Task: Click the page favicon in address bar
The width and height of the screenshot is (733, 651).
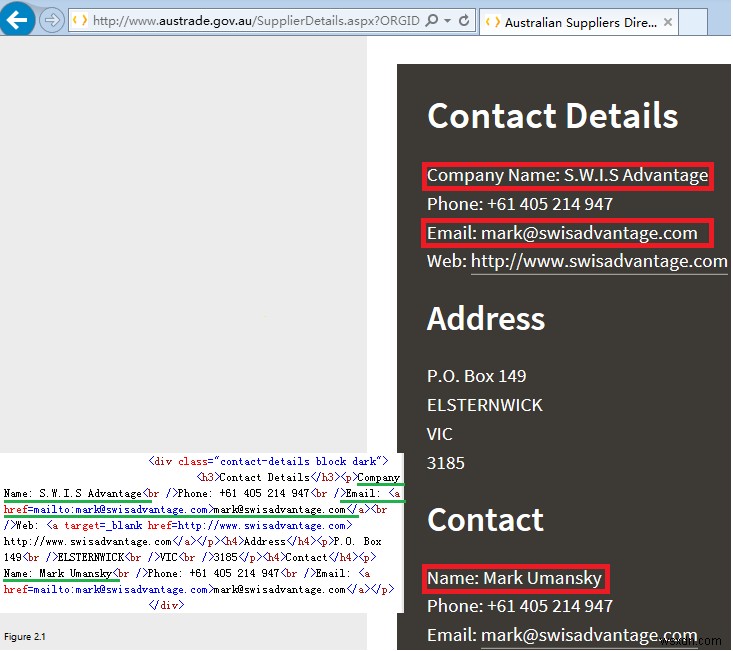Action: (x=79, y=21)
